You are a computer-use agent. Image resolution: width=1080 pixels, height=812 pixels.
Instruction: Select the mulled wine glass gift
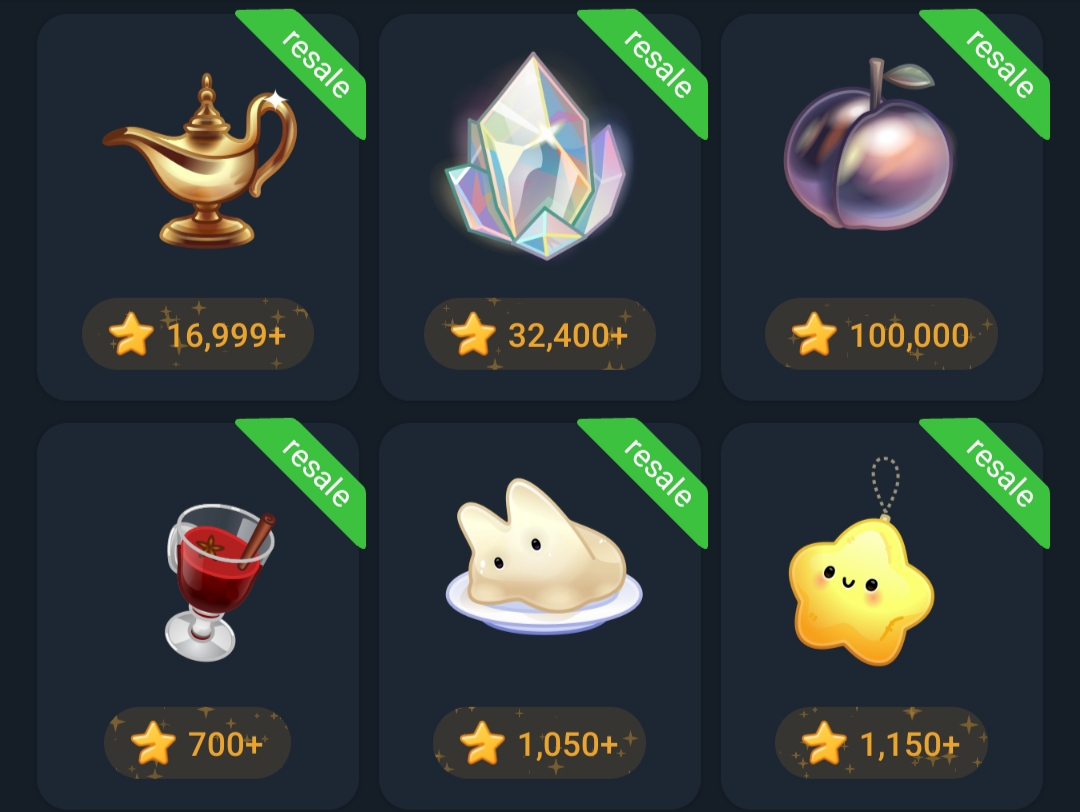tap(219, 583)
